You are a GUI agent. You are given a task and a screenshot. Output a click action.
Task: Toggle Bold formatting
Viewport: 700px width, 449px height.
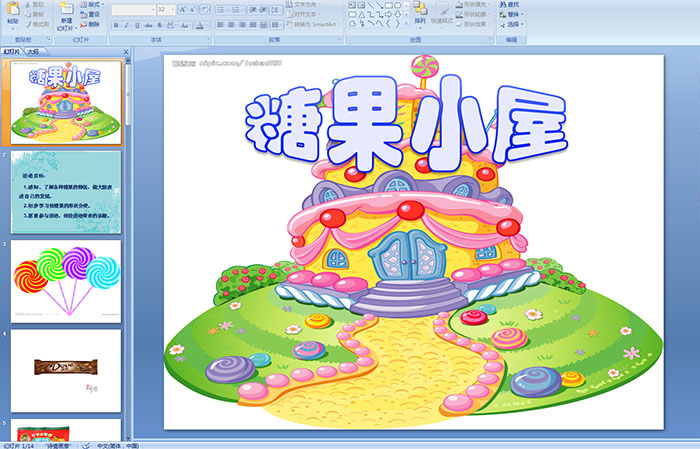point(116,26)
